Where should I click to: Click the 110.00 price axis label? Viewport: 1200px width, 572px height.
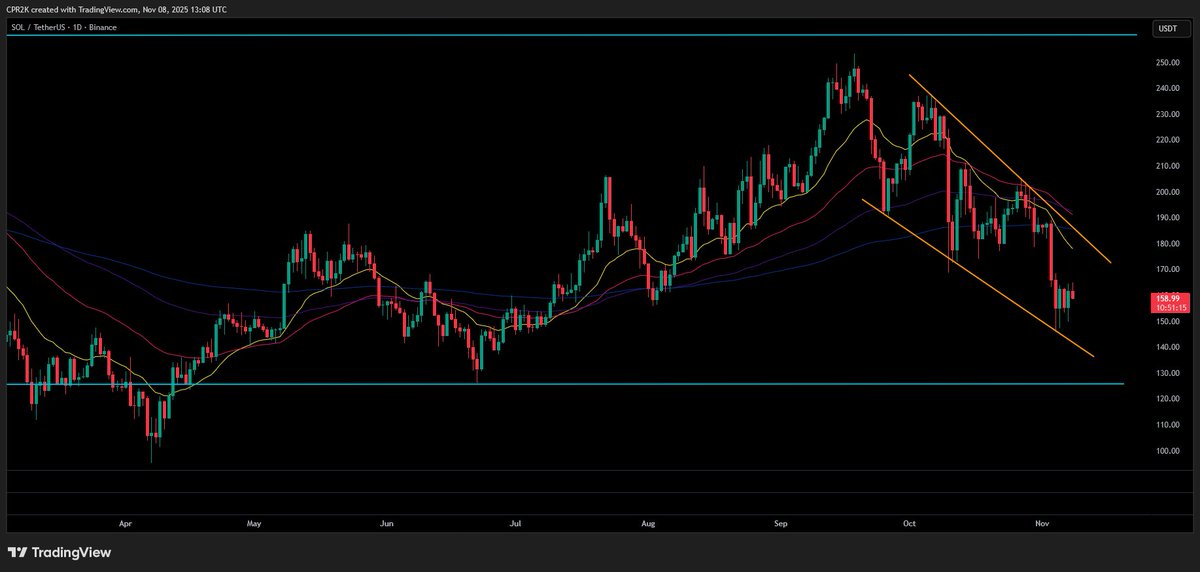click(x=1168, y=425)
